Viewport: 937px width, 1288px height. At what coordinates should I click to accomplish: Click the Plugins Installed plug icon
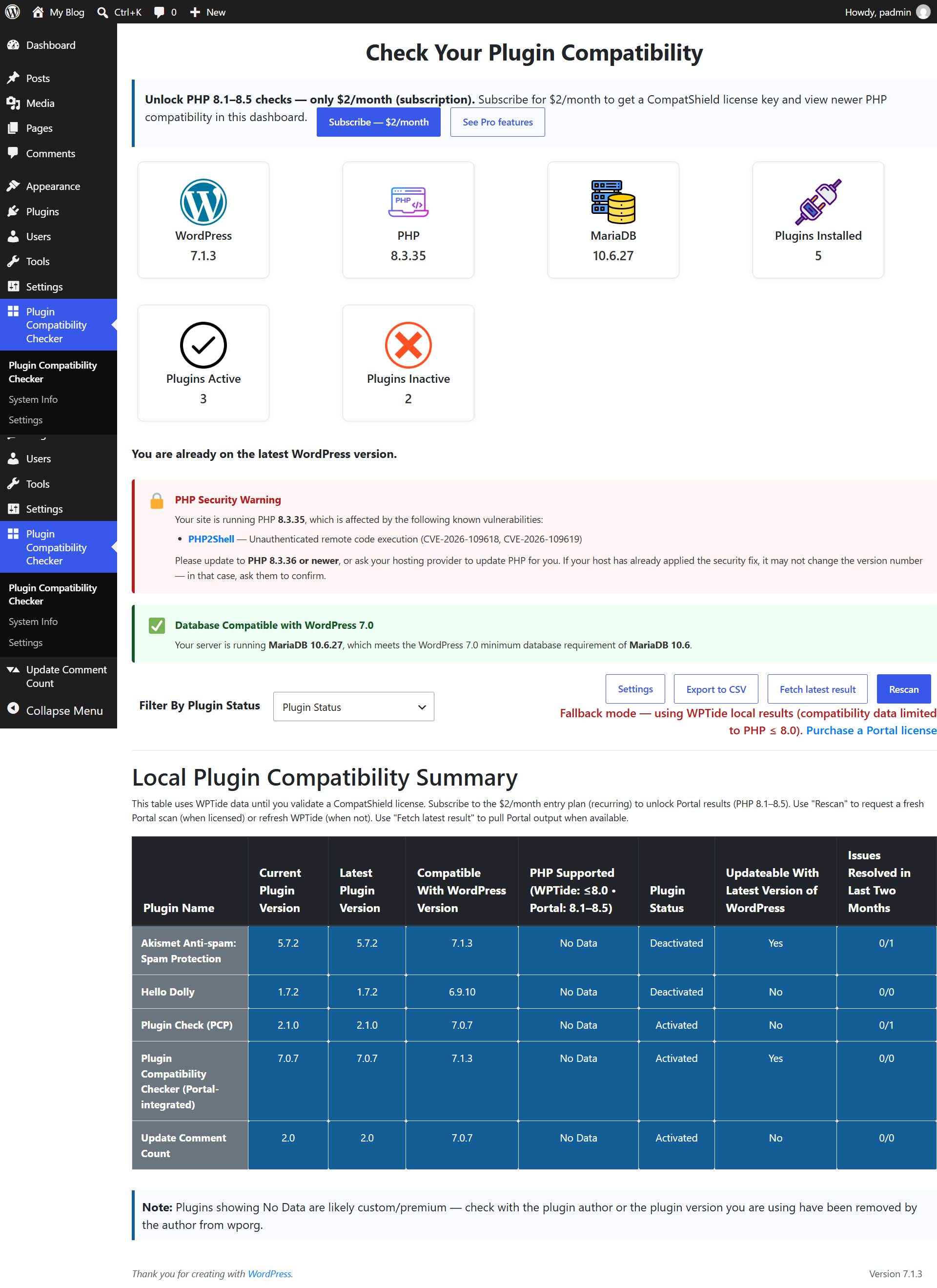click(818, 202)
